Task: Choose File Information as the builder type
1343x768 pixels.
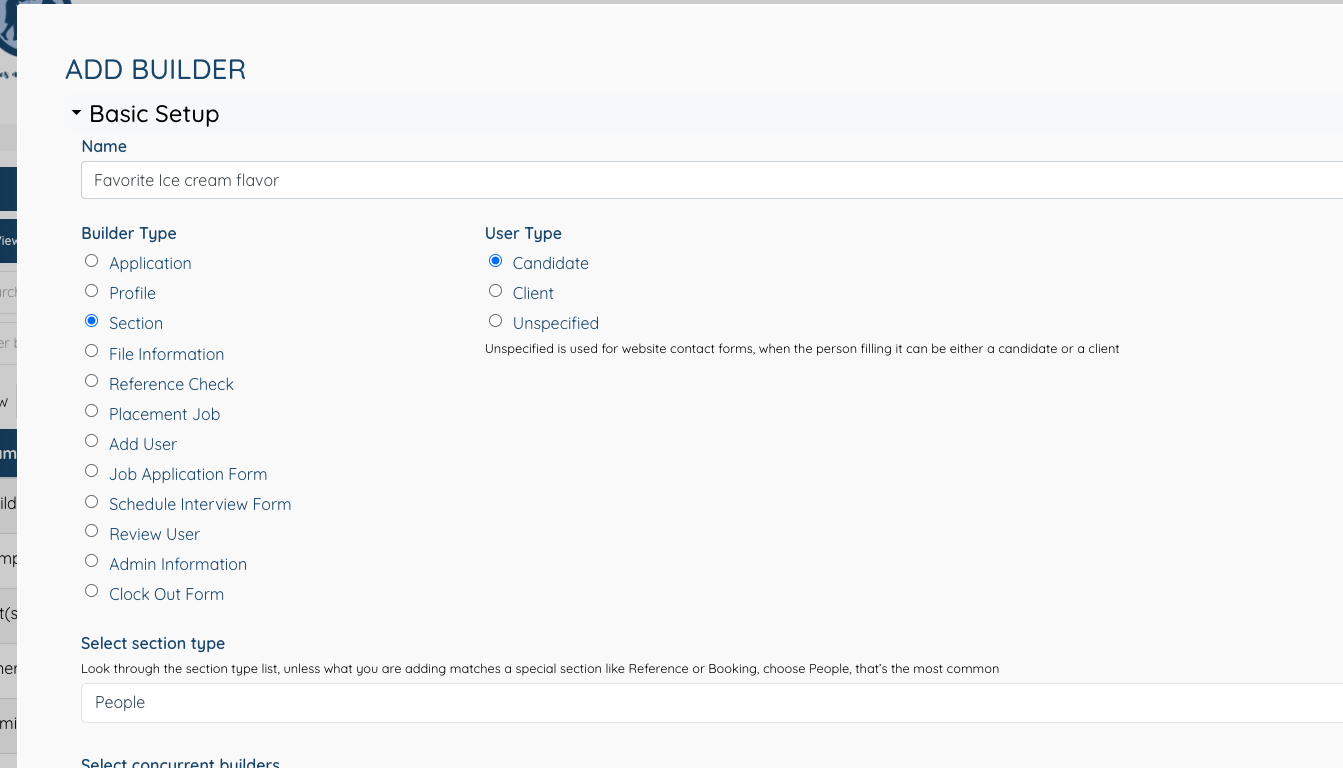Action: pos(91,350)
